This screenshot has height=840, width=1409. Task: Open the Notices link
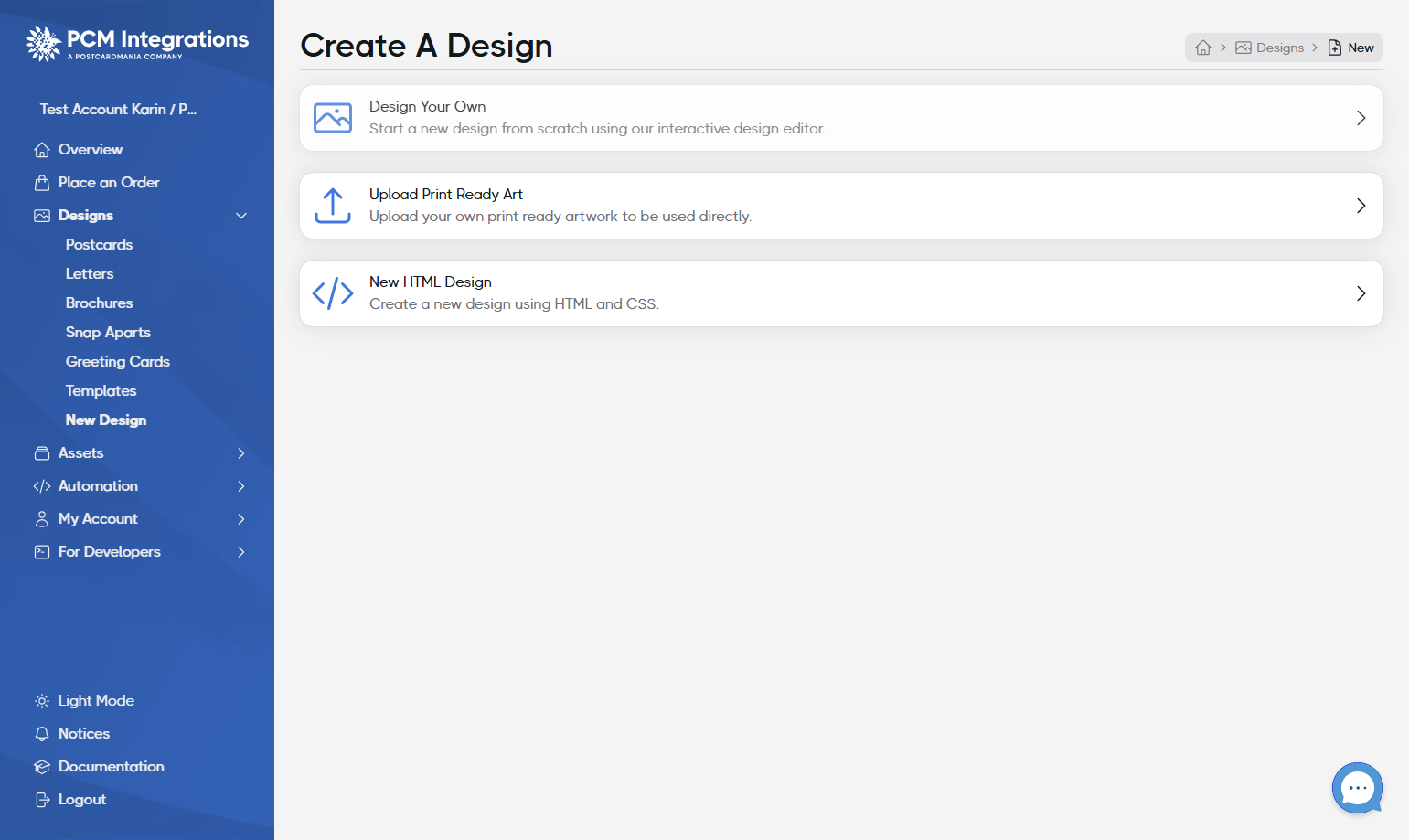click(84, 734)
